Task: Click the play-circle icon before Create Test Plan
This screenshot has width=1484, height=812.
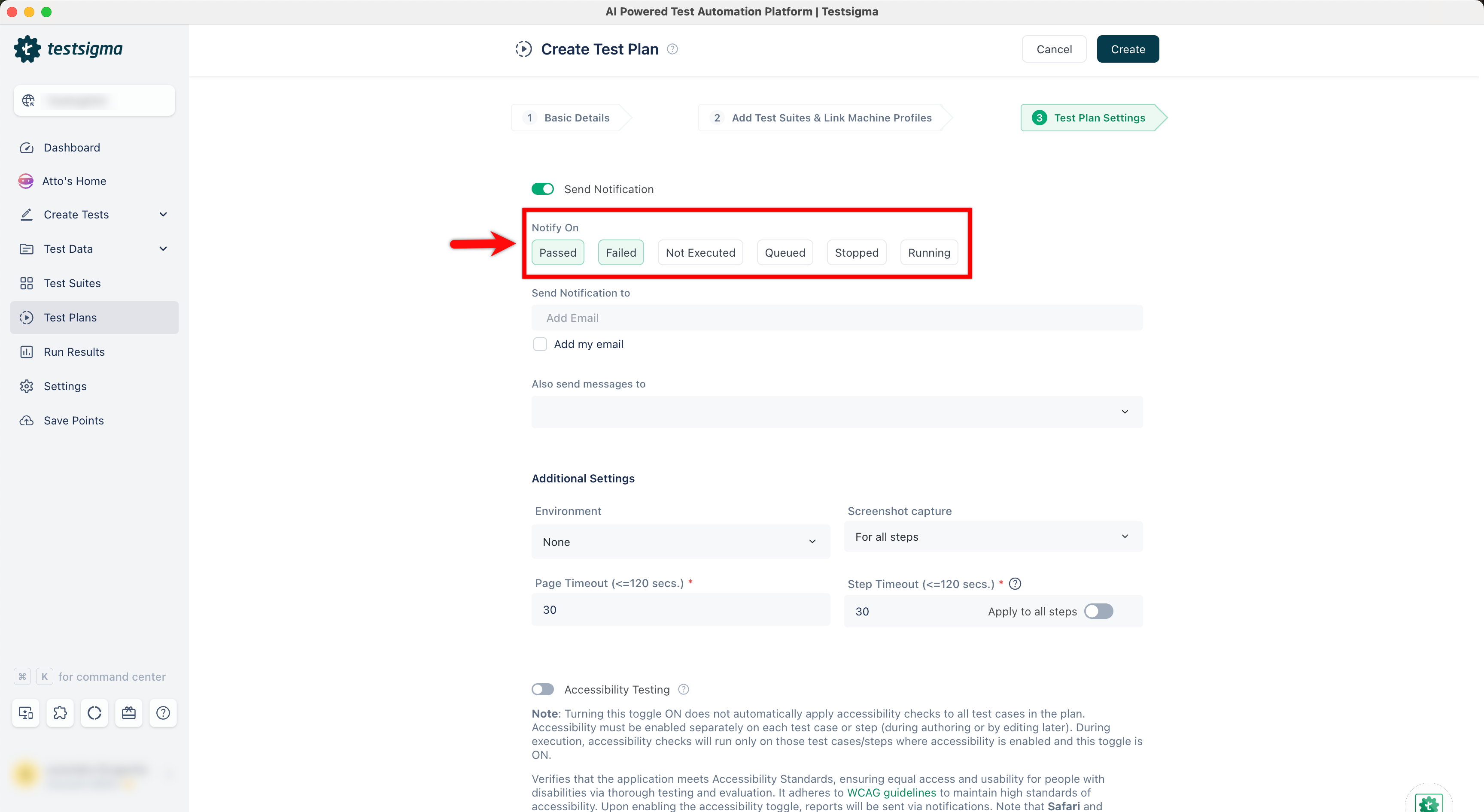Action: (x=524, y=49)
